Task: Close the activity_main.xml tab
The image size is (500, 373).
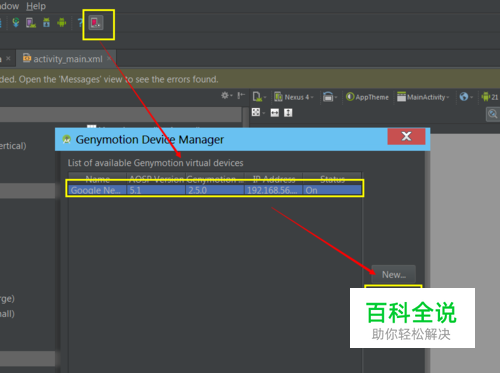Action: click(109, 59)
